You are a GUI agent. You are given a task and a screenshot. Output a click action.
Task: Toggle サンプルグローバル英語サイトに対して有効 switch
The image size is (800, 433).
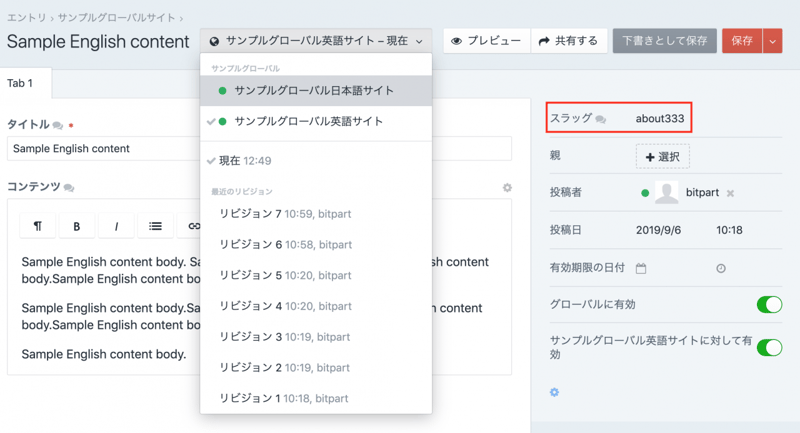tap(768, 347)
